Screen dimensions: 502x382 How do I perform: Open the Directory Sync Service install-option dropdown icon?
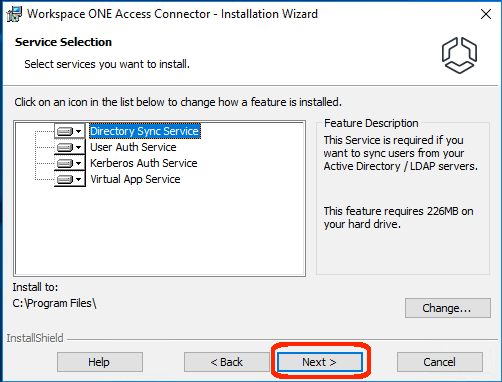70,131
